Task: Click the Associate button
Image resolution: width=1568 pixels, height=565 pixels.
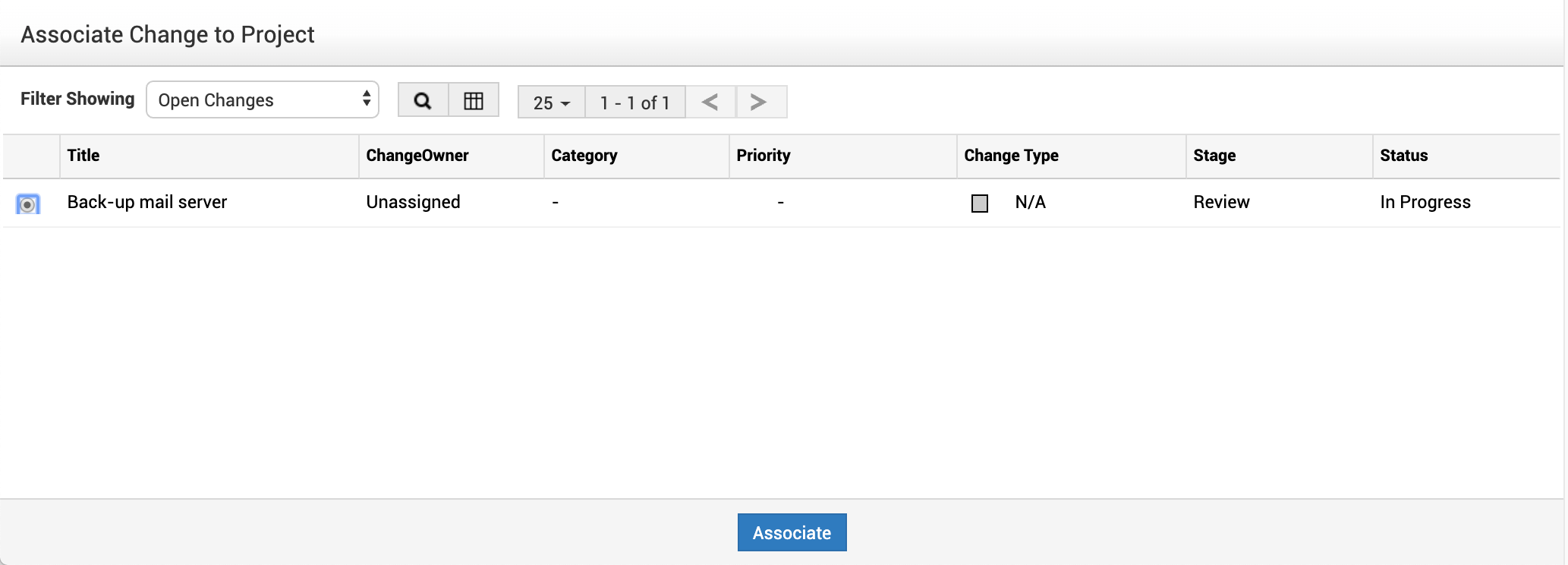Action: (792, 532)
